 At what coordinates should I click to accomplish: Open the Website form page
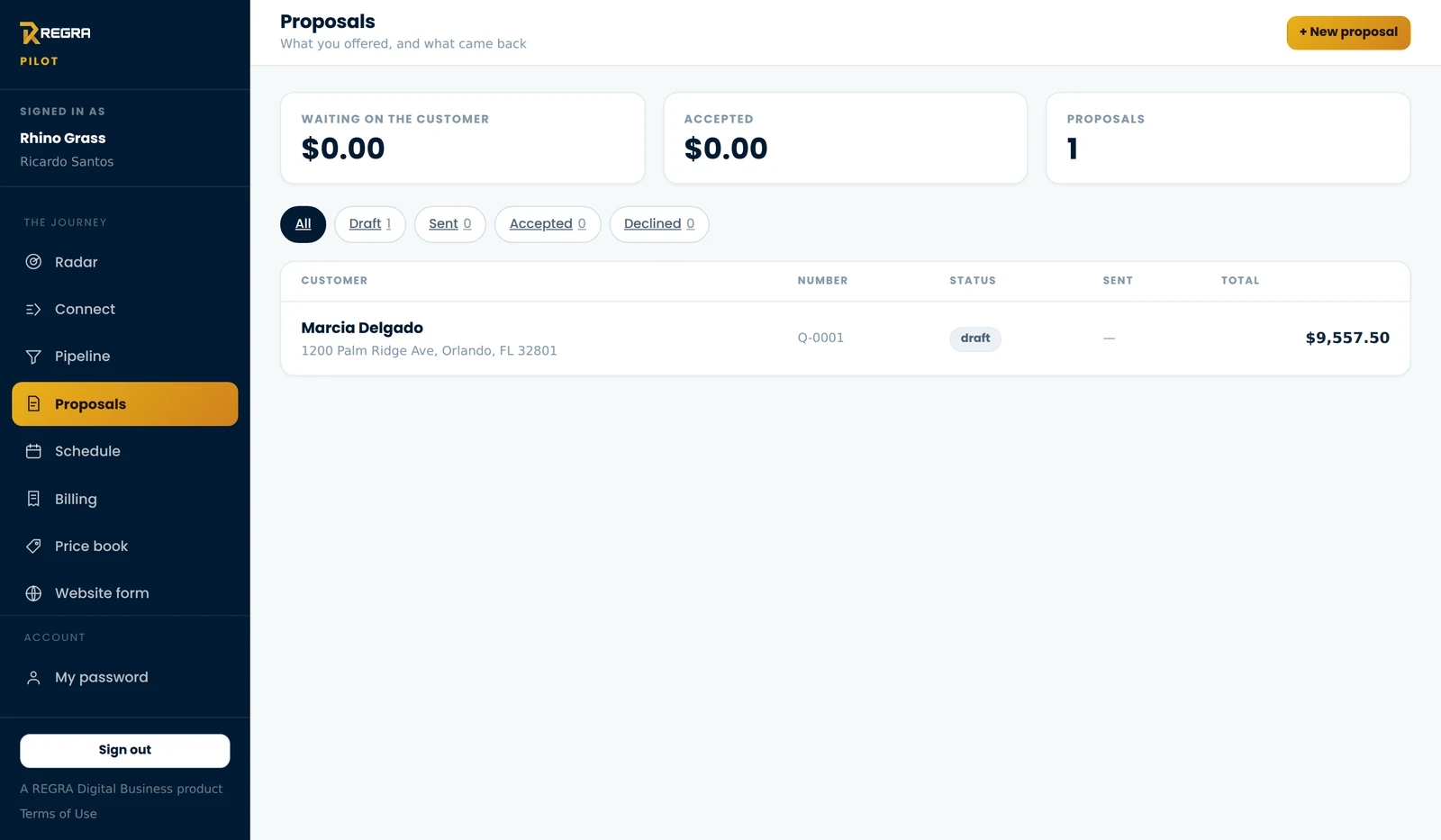[x=125, y=593]
